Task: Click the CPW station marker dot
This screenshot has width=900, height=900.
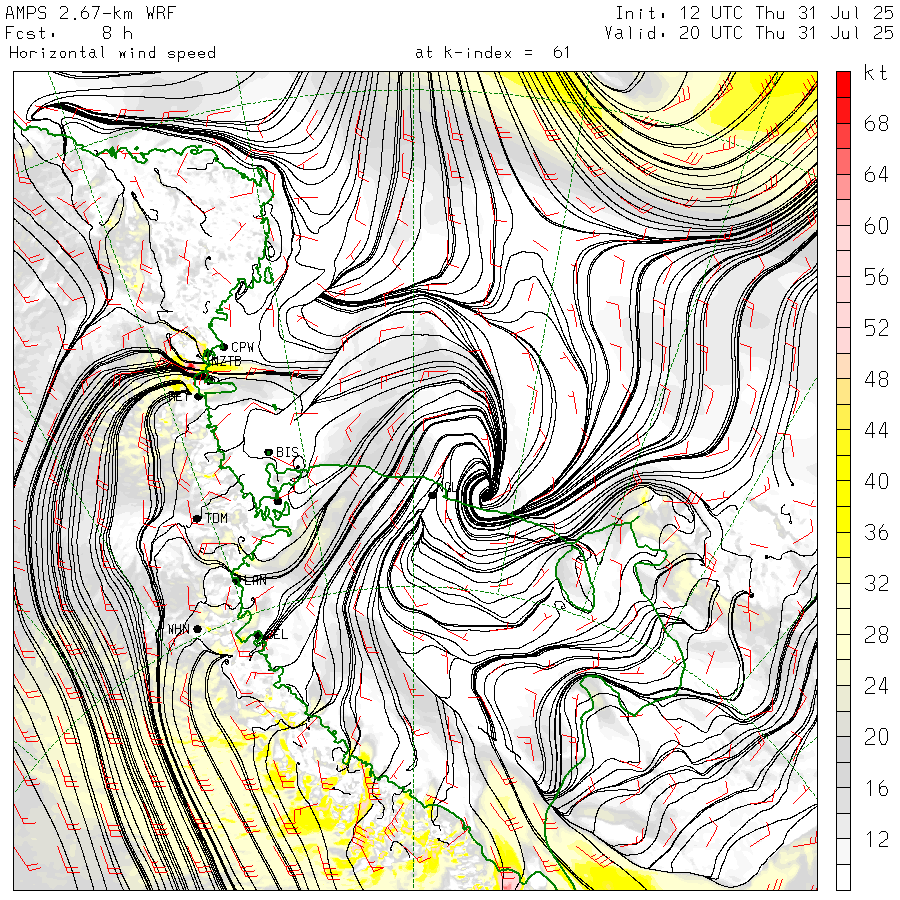Action: coord(224,347)
